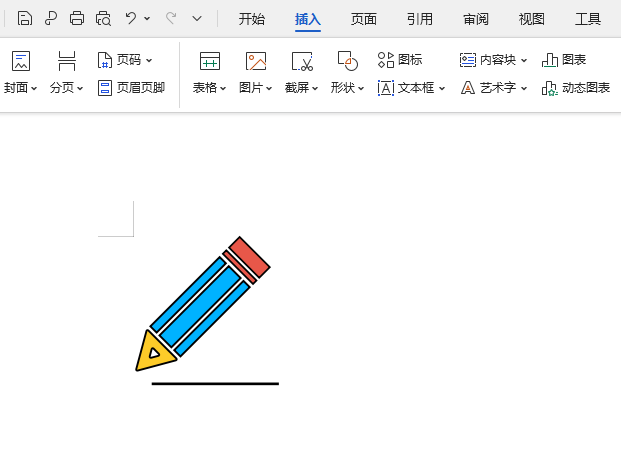
Task: Open the 页面 tab
Action: tap(364, 19)
